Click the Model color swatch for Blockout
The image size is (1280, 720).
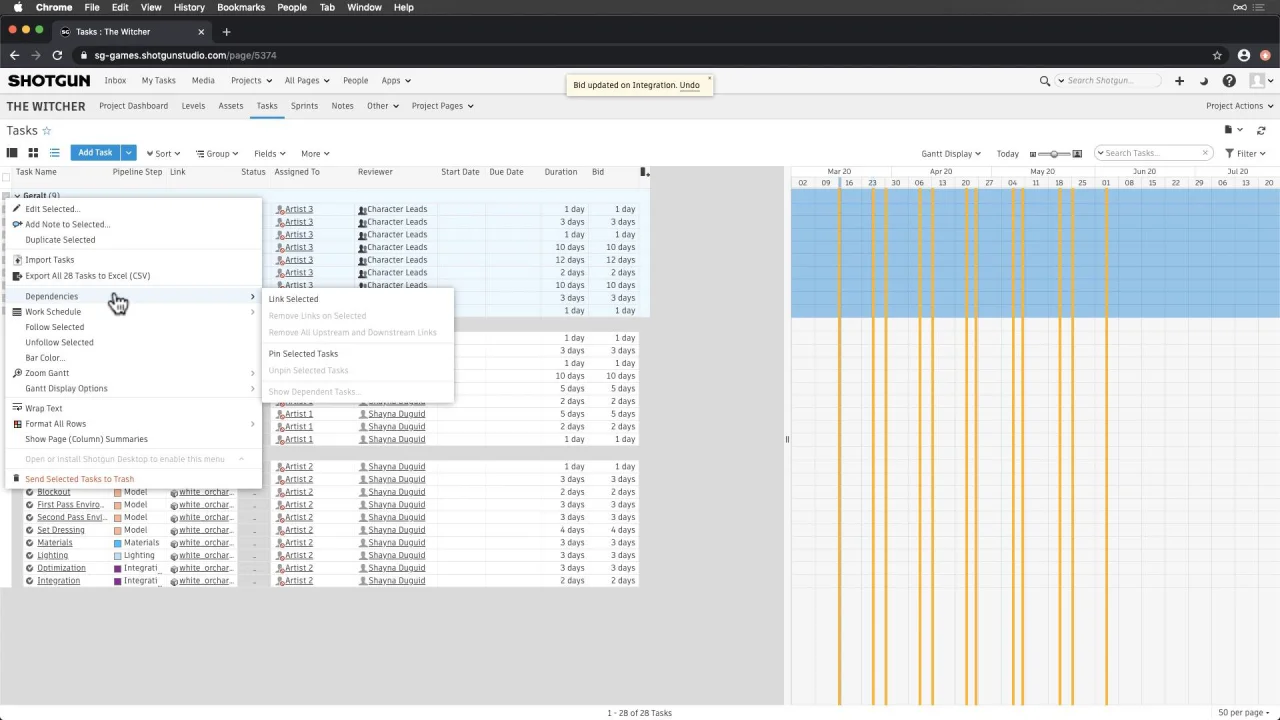[118, 492]
